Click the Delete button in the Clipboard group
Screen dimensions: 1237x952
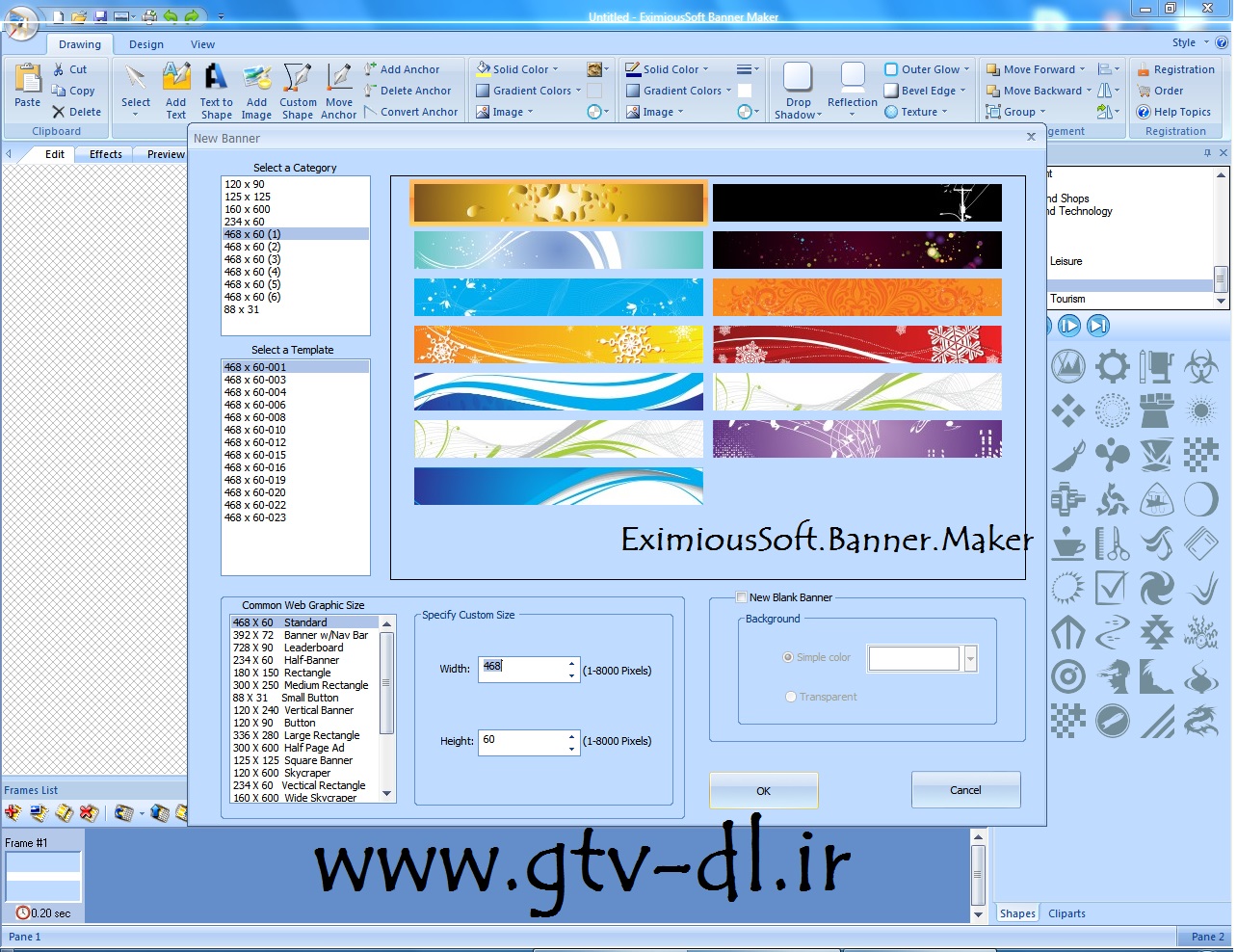click(x=76, y=112)
